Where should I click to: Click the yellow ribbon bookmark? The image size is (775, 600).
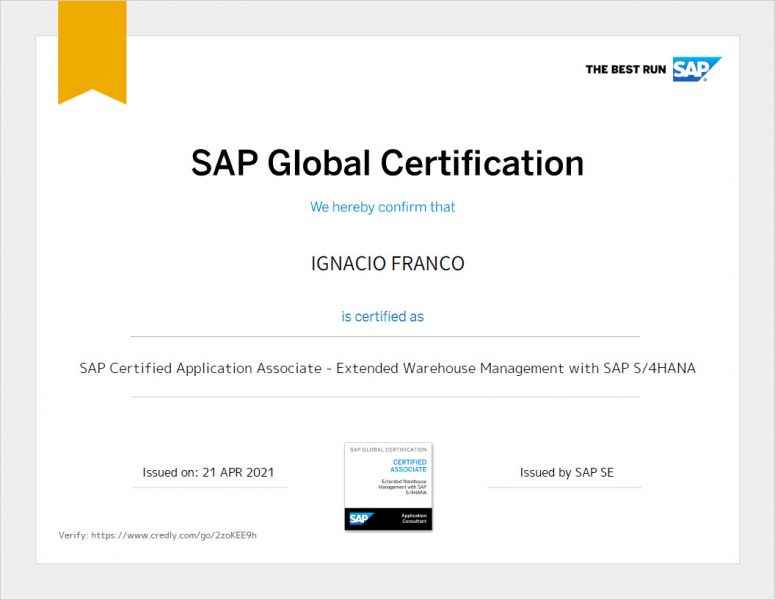tap(92, 50)
